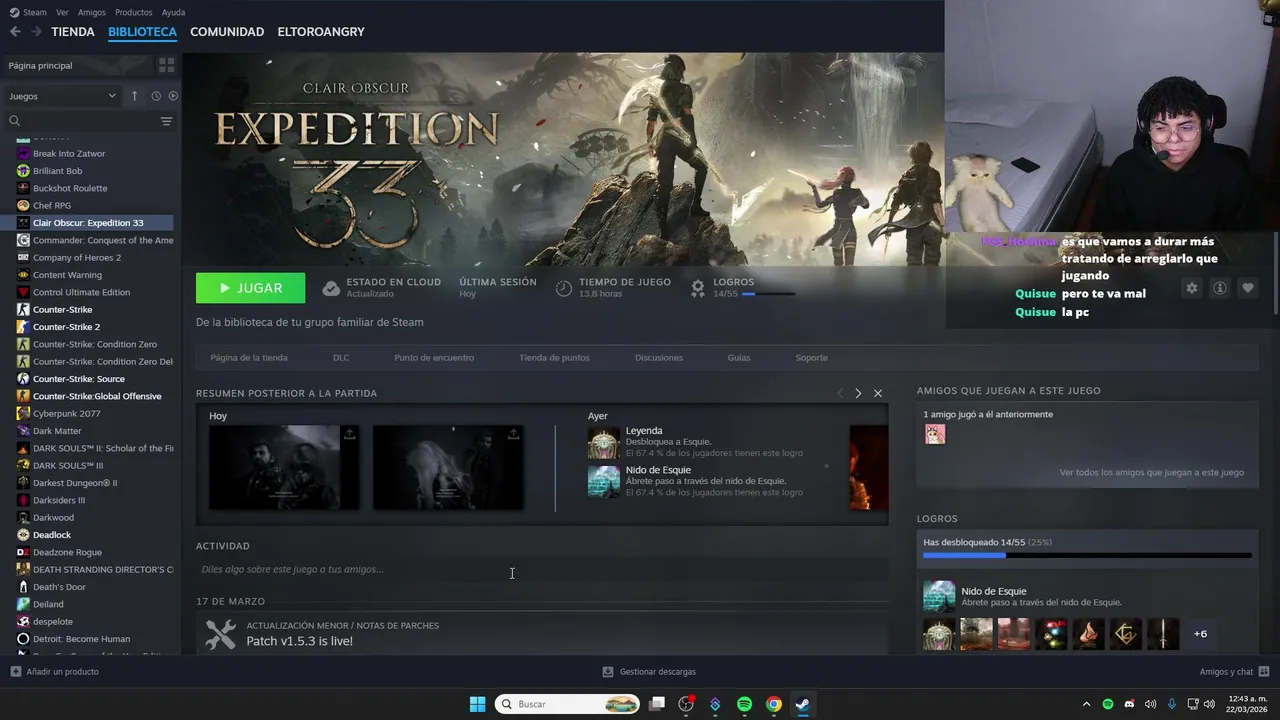Open the Juegos filter dropdown
This screenshot has height=720, width=1280.
(x=62, y=96)
